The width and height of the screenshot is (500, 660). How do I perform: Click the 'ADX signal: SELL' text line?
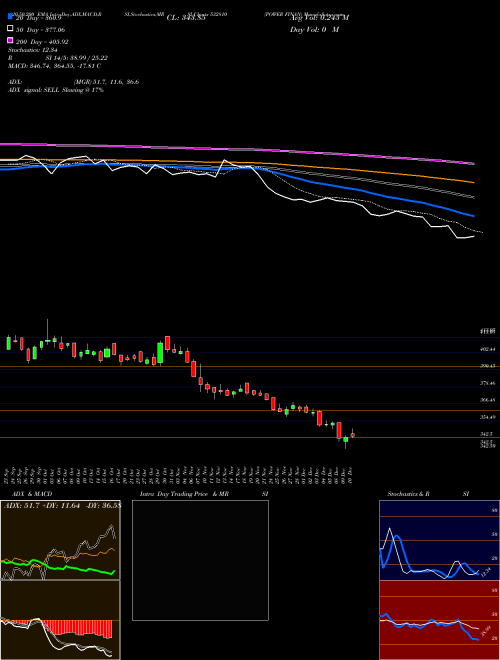[56, 90]
